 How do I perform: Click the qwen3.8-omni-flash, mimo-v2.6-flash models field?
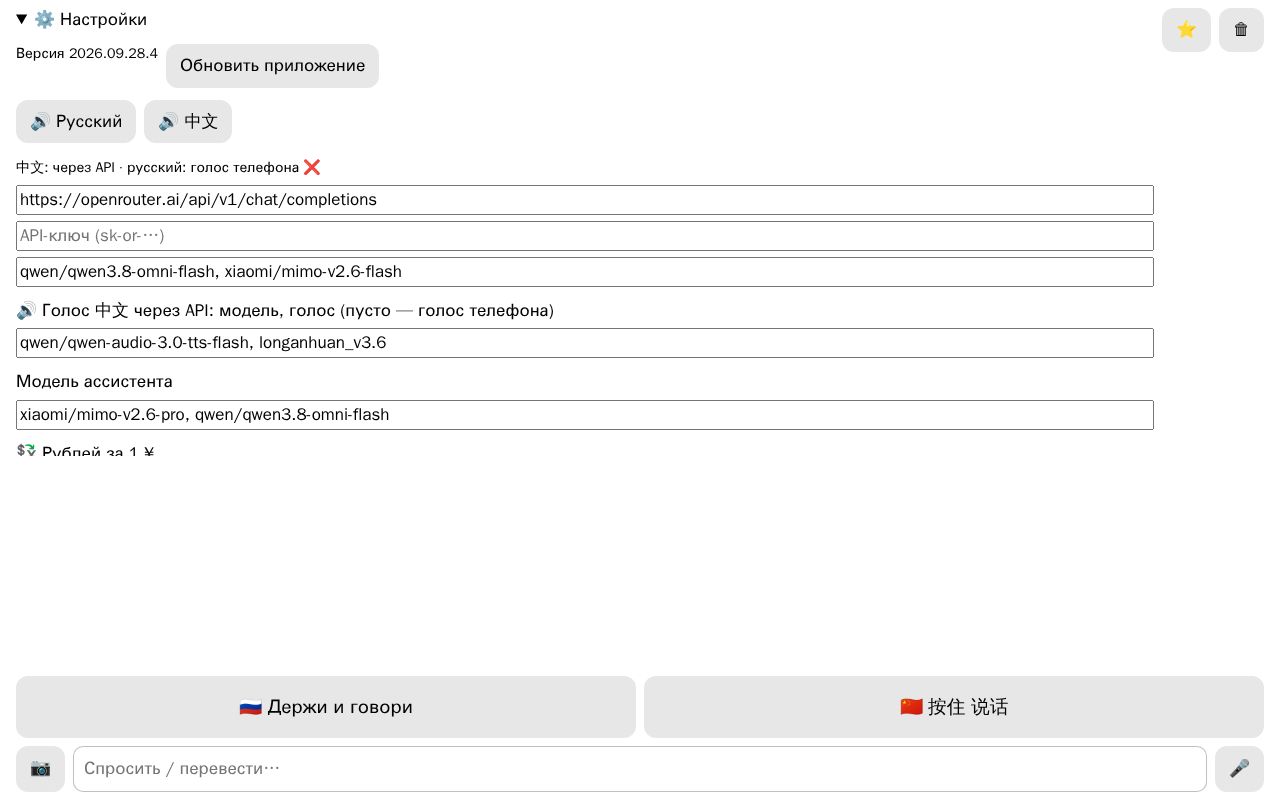[x=585, y=272]
